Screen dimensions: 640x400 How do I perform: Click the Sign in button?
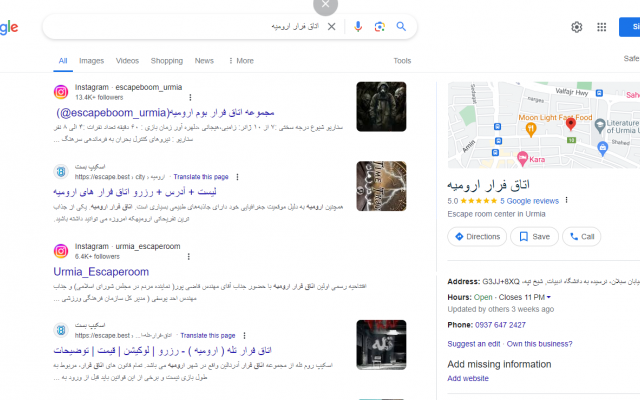click(629, 27)
